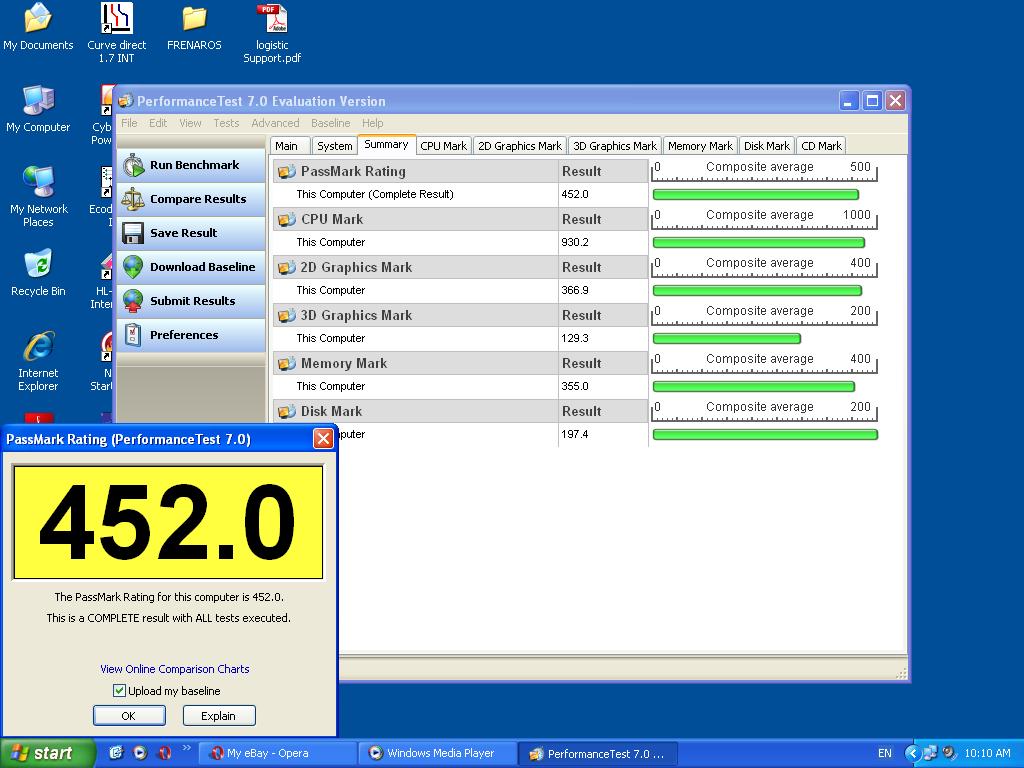
Task: Switch to the 3D Graphics Mark tab
Action: click(615, 146)
